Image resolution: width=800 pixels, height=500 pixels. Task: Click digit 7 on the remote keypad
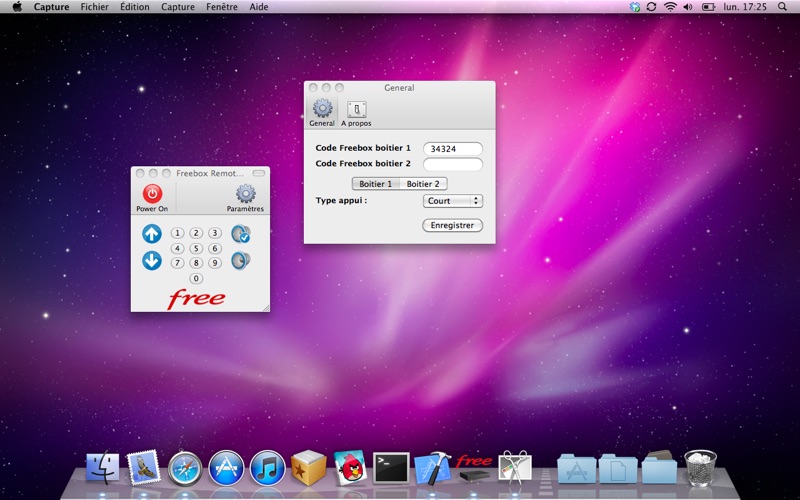pyautogui.click(x=177, y=263)
